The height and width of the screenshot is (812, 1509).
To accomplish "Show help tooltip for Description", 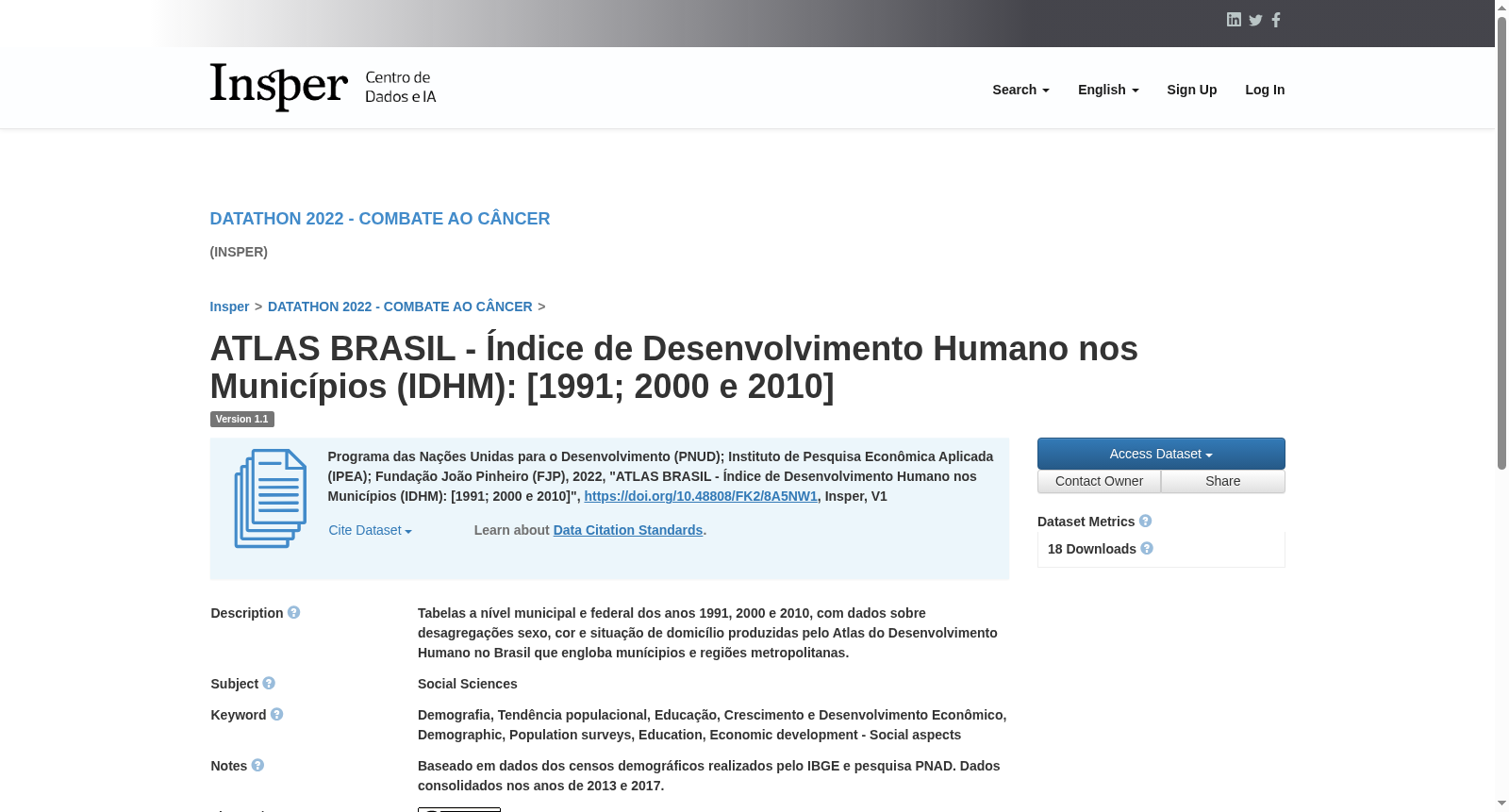I will coord(294,613).
